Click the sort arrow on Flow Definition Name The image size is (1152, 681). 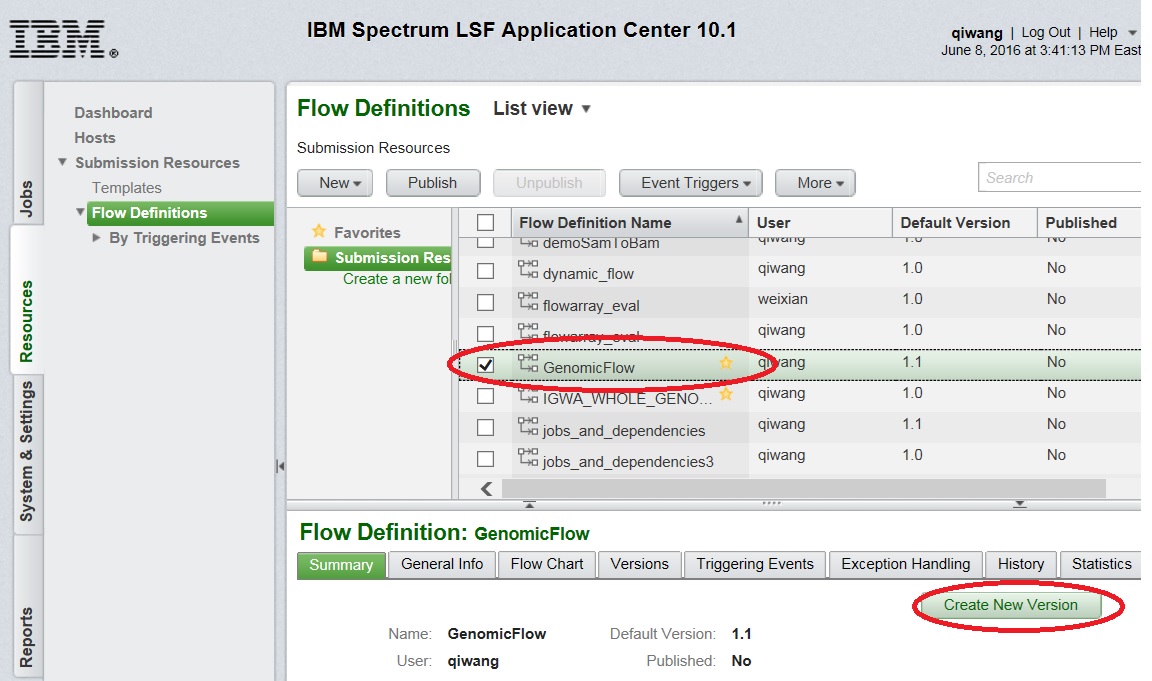[x=738, y=220]
